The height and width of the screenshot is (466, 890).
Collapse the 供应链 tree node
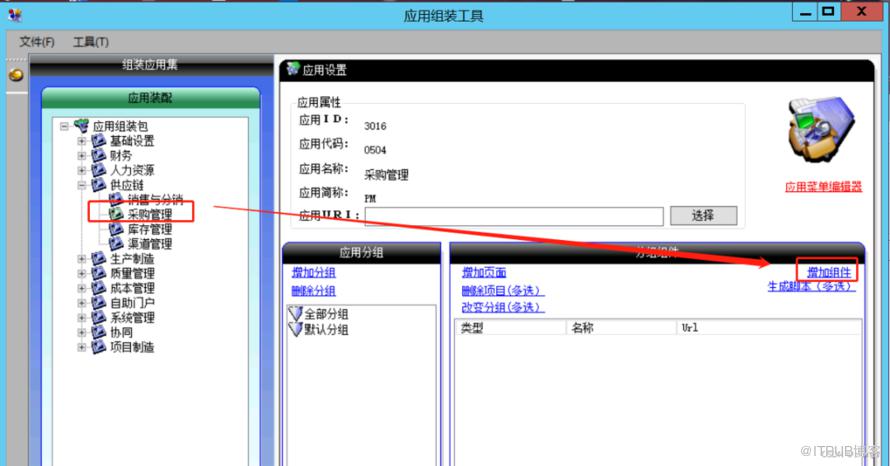click(82, 185)
